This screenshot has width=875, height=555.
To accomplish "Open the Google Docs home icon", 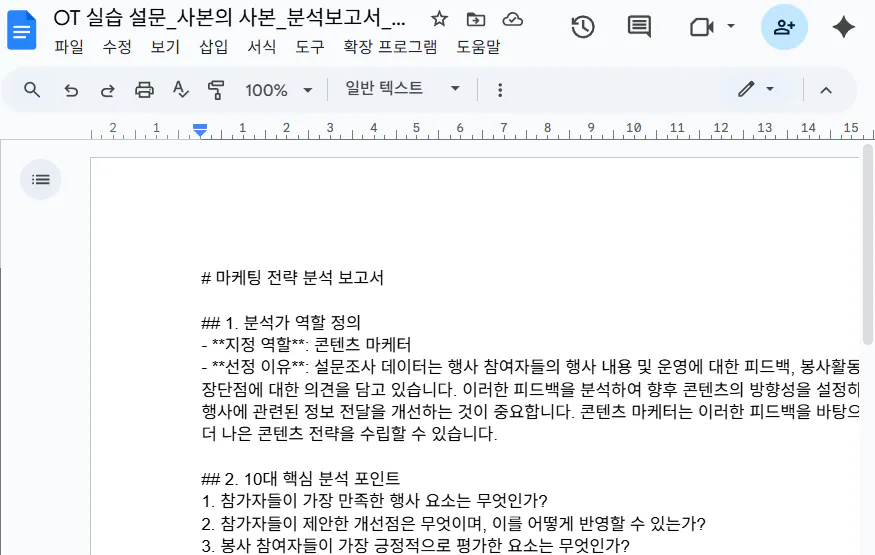I will (x=22, y=30).
